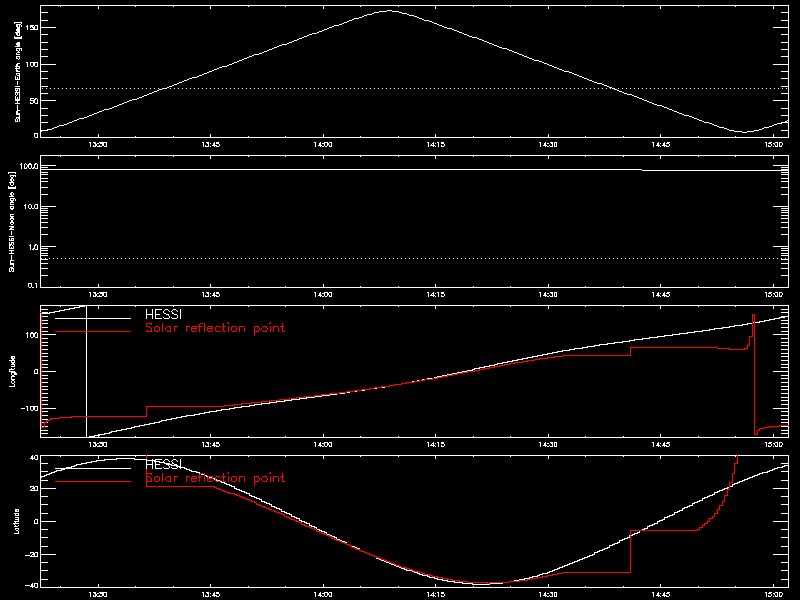Image resolution: width=800 pixels, height=600 pixels.
Task: Click the 20 tick label on Latitude axis
Action: 34,489
